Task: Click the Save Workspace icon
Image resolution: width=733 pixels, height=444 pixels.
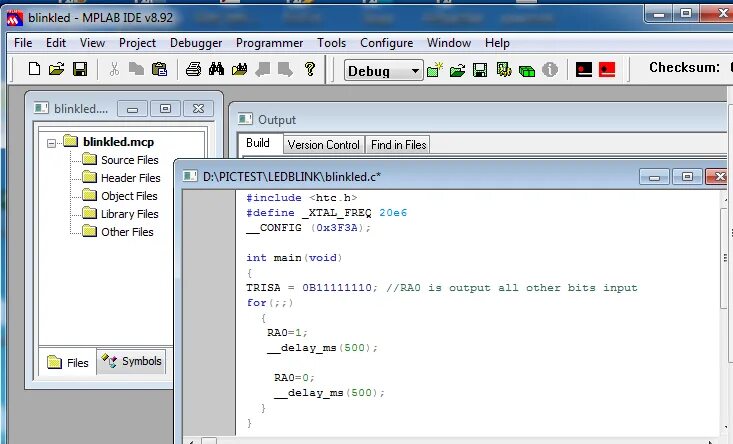Action: pos(480,70)
